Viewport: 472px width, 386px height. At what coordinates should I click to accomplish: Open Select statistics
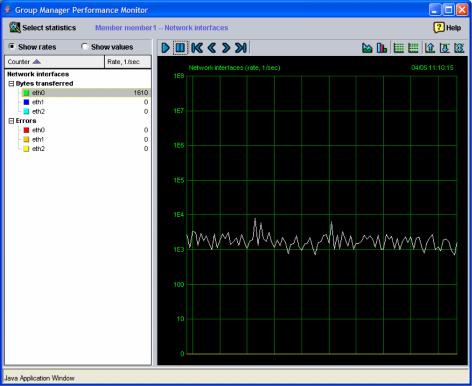tap(43, 28)
